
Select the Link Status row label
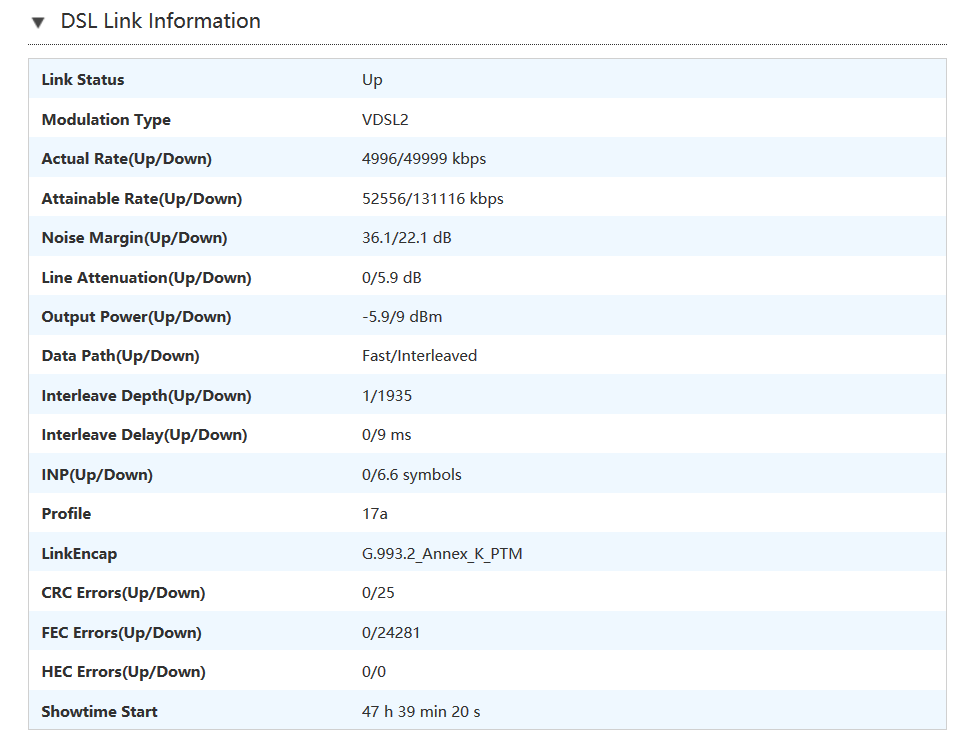[x=83, y=80]
